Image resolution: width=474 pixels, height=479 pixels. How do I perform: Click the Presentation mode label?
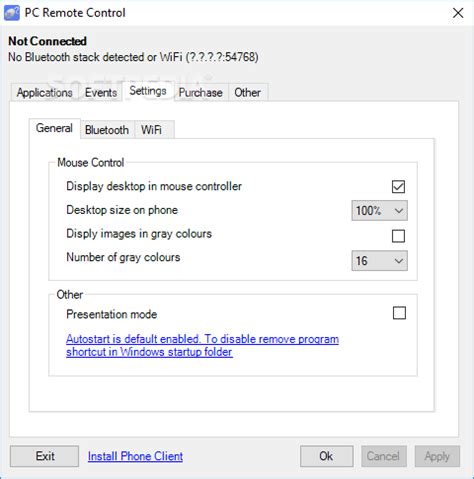point(111,314)
